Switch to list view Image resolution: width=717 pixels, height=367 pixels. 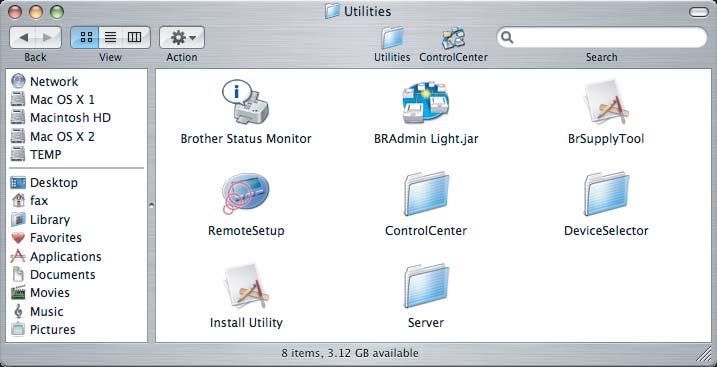pos(110,37)
